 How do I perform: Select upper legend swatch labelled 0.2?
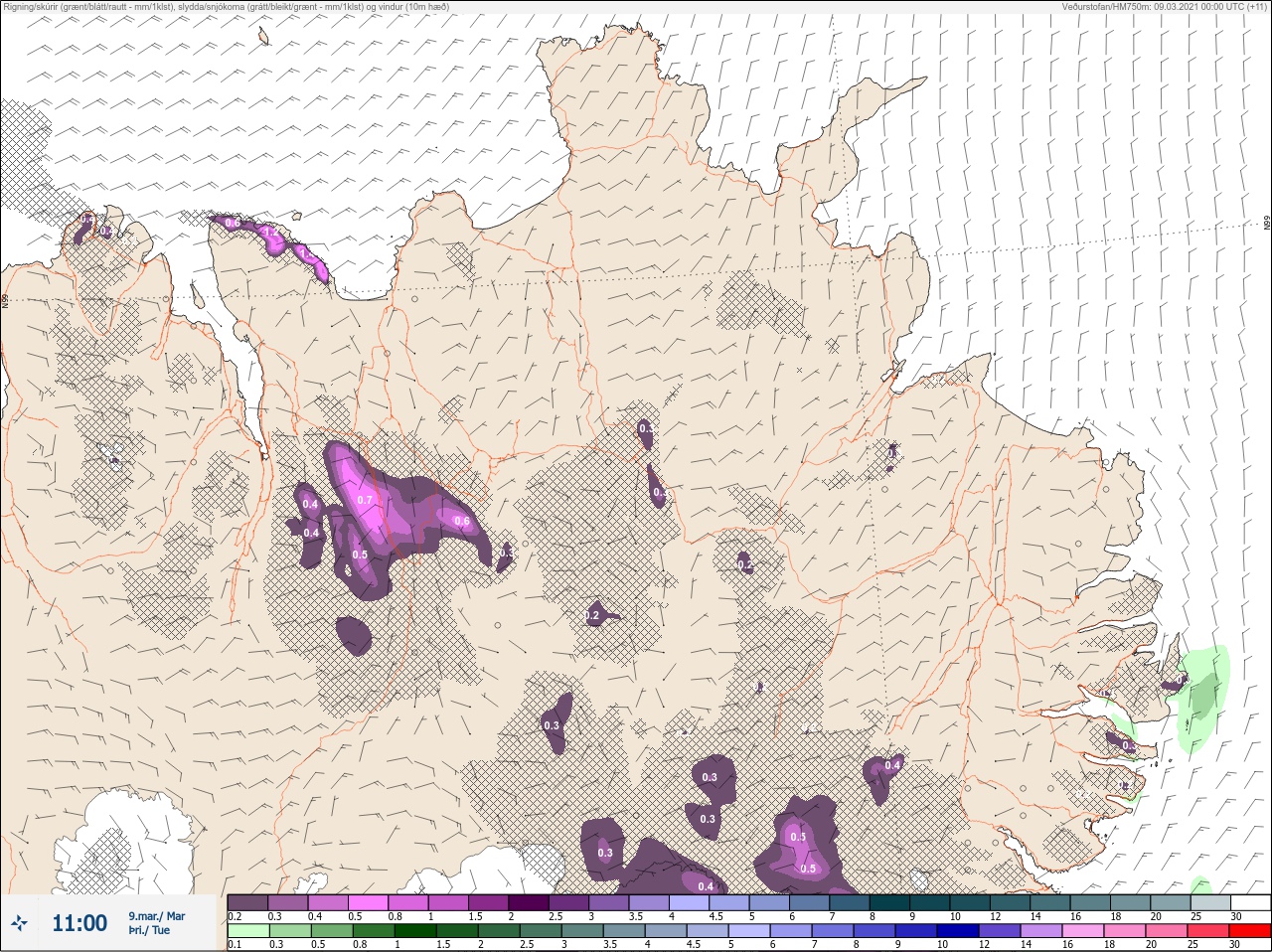tap(247, 902)
